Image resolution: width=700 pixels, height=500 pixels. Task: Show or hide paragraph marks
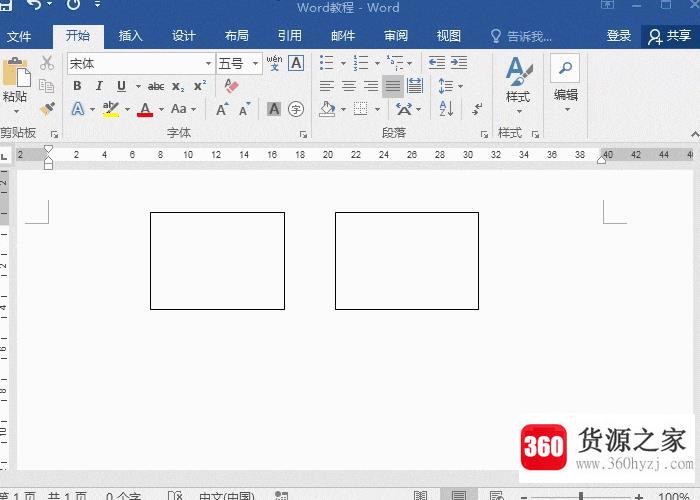[x=478, y=109]
